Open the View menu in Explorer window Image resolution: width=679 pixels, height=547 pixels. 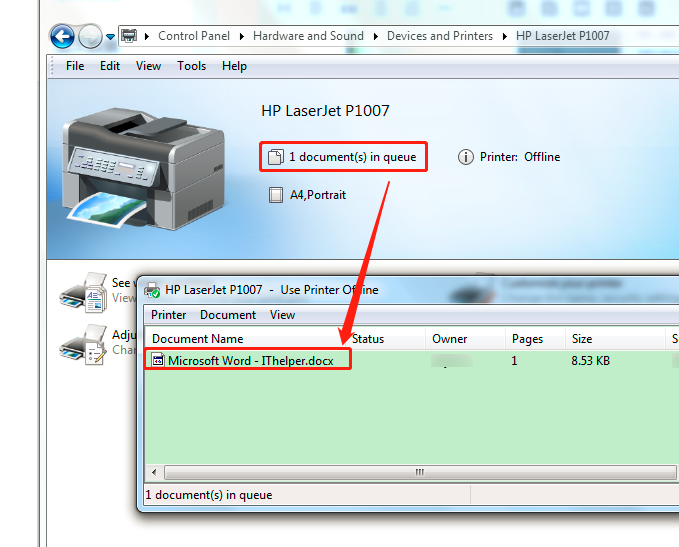[x=148, y=66]
